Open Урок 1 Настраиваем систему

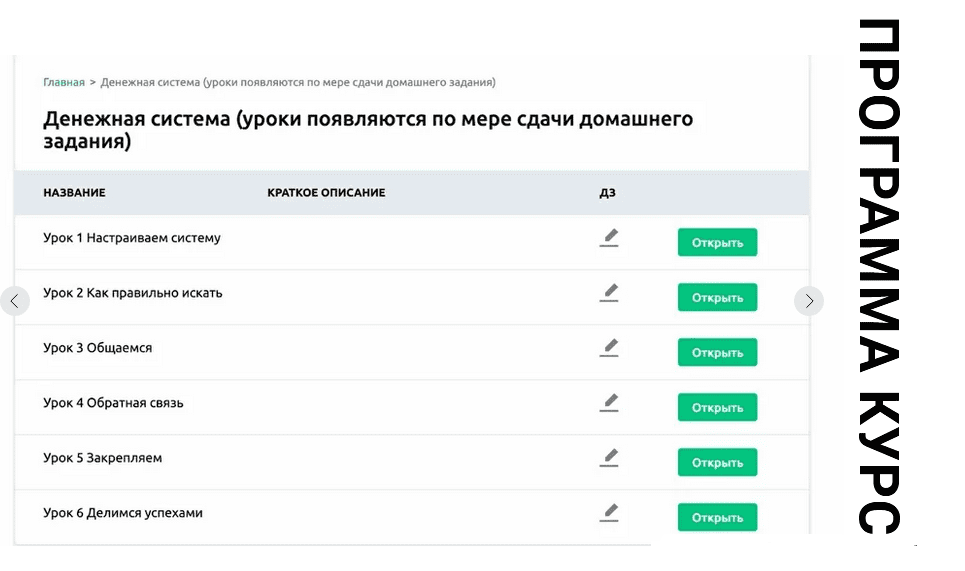(717, 243)
